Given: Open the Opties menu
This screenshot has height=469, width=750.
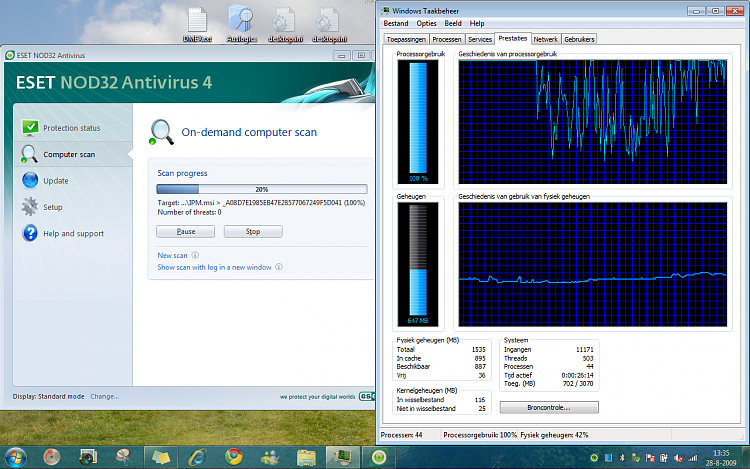Looking at the screenshot, I should [426, 23].
